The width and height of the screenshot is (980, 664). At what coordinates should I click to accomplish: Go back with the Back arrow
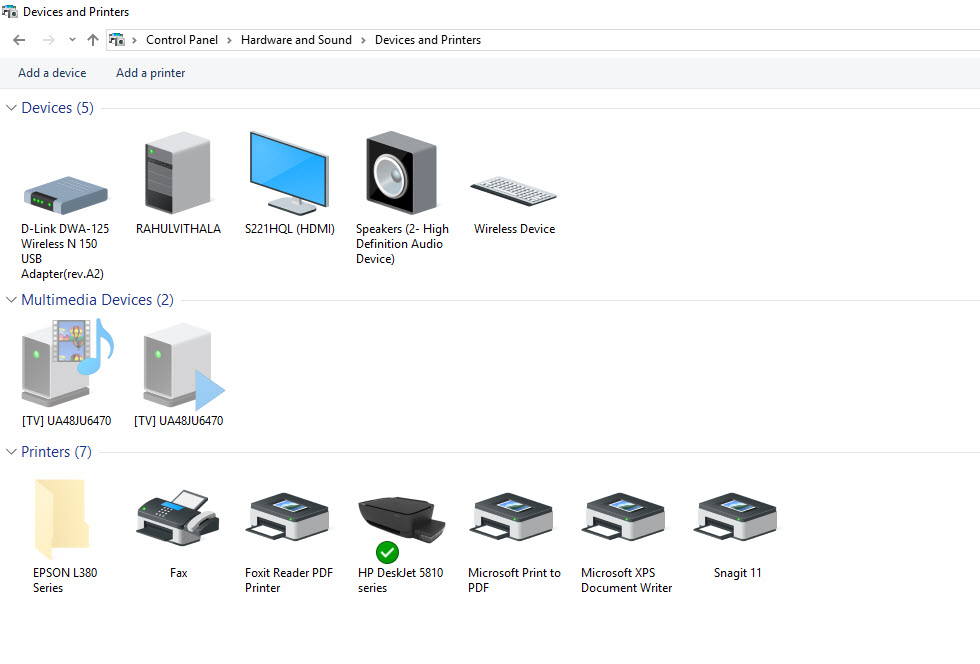tap(19, 40)
